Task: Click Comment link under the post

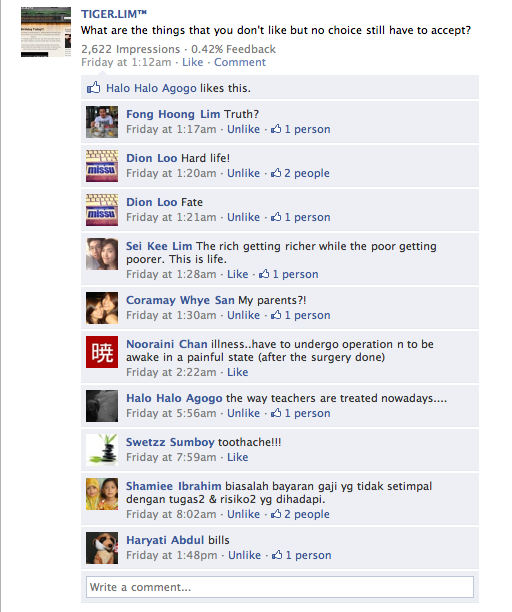Action: [x=240, y=62]
